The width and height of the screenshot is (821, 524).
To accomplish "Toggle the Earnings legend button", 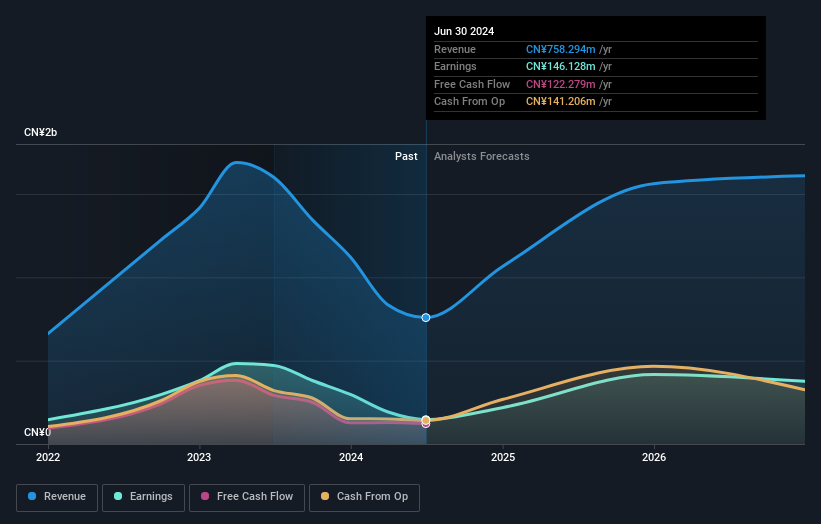I will click(143, 497).
